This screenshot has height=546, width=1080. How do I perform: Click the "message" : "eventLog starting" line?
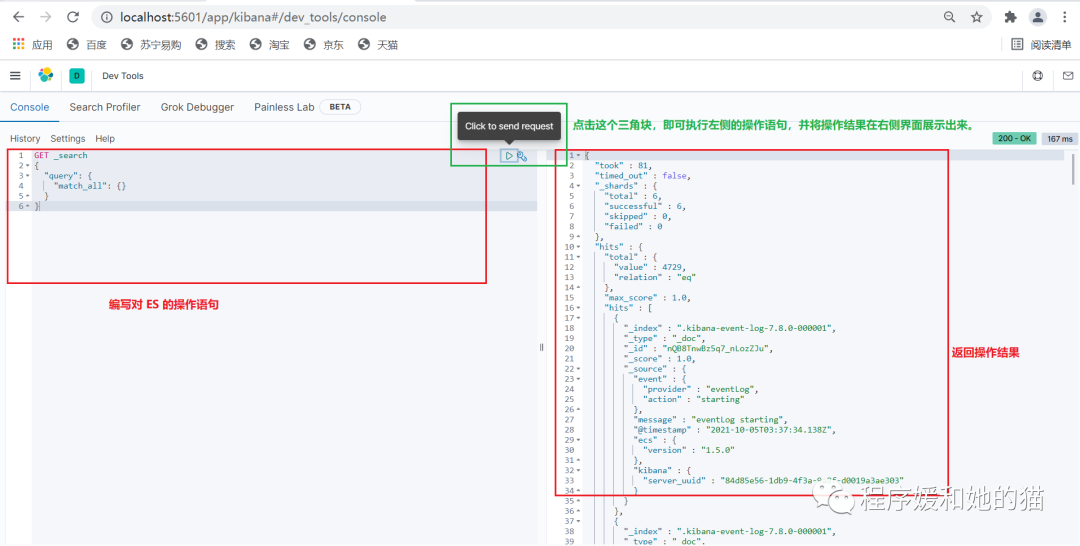tap(710, 419)
